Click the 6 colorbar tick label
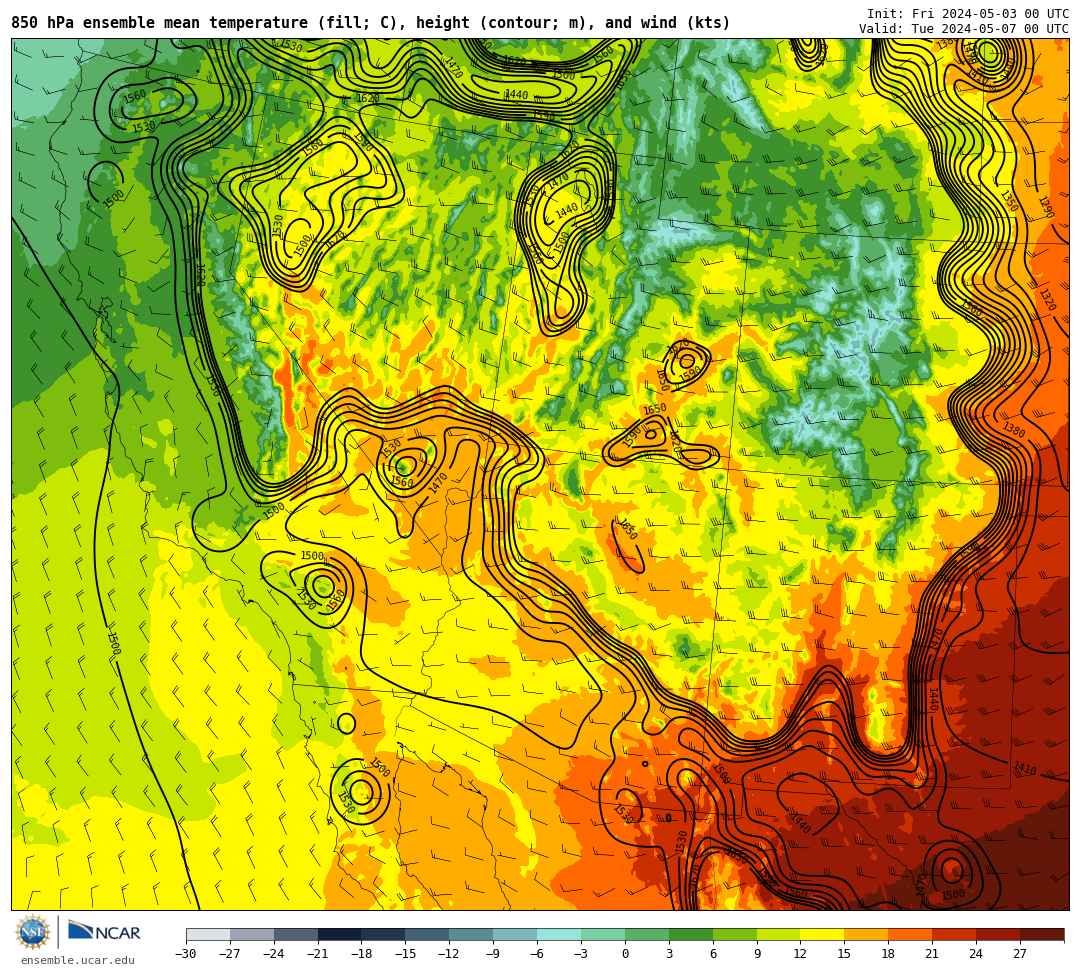The height and width of the screenshot is (973, 1080). click(x=713, y=954)
